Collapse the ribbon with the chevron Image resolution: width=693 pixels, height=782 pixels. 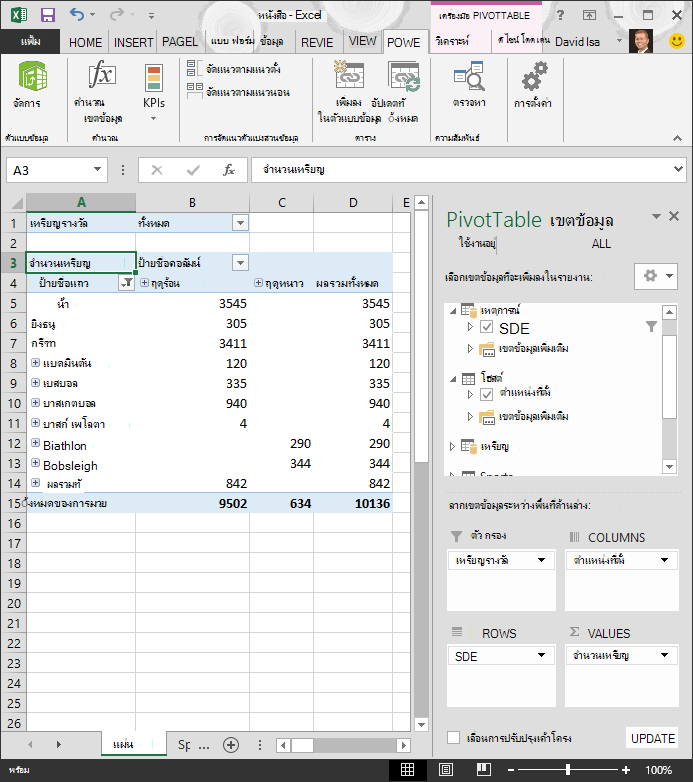pos(677,138)
